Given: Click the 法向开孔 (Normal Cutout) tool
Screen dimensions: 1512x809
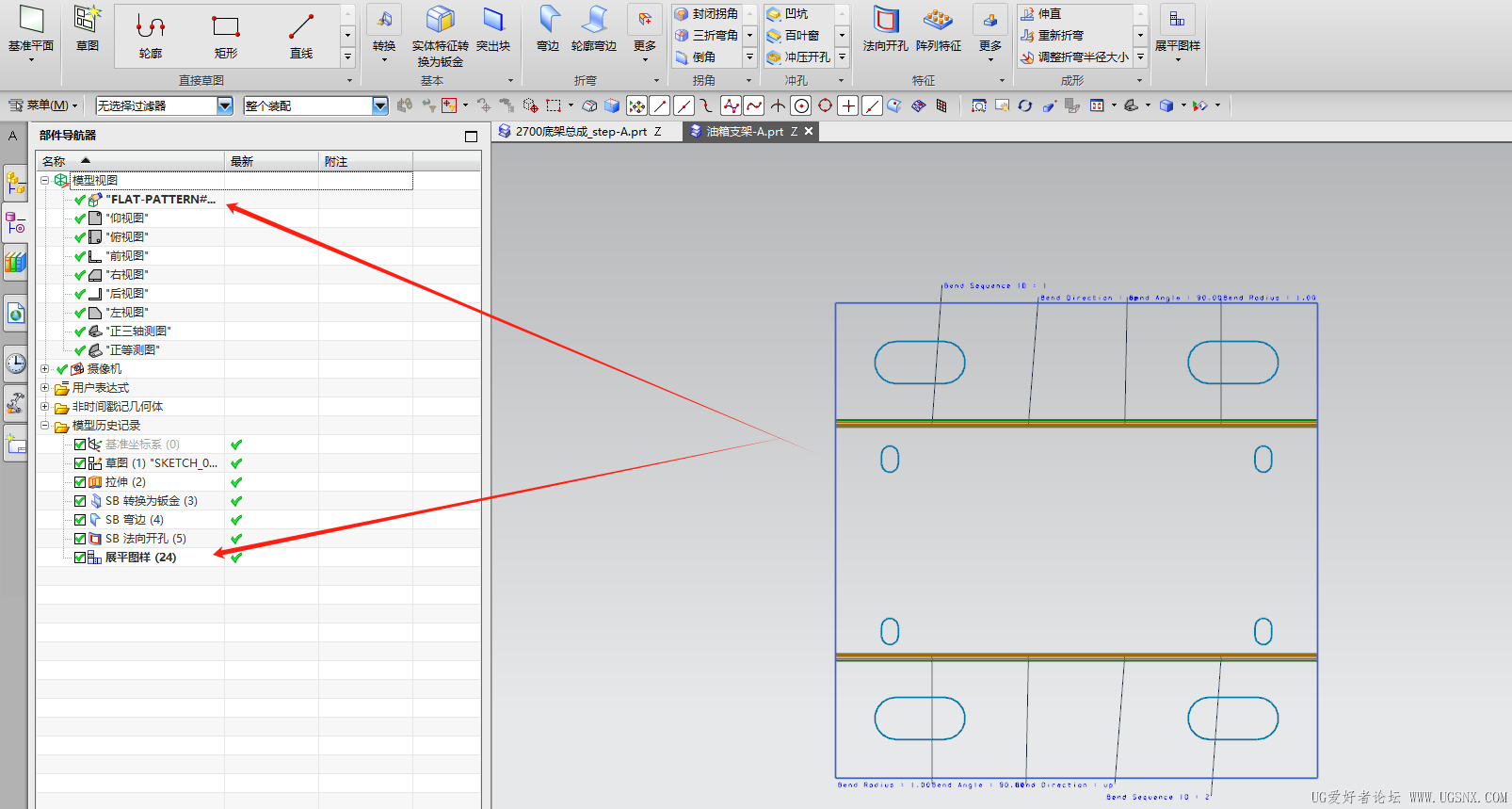Looking at the screenshot, I should 886,29.
